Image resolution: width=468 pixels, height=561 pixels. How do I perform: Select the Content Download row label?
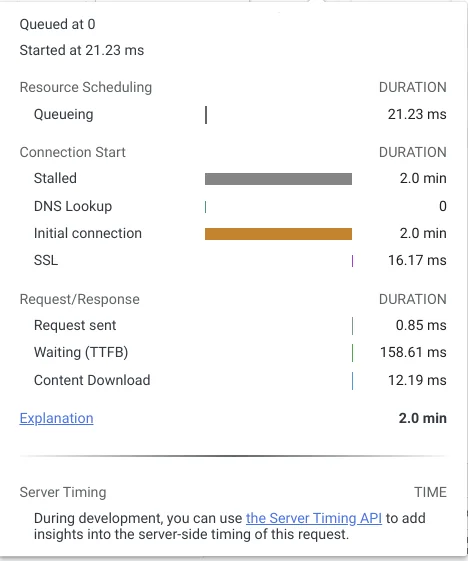92,380
